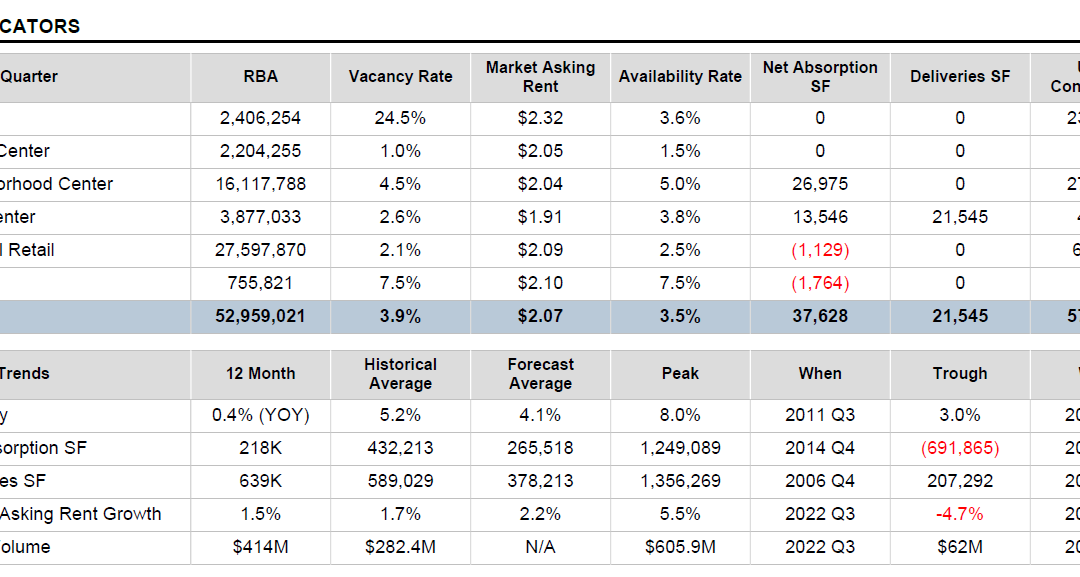Select the 0.4% (YOY) cell
1080x577 pixels.
pos(260,415)
